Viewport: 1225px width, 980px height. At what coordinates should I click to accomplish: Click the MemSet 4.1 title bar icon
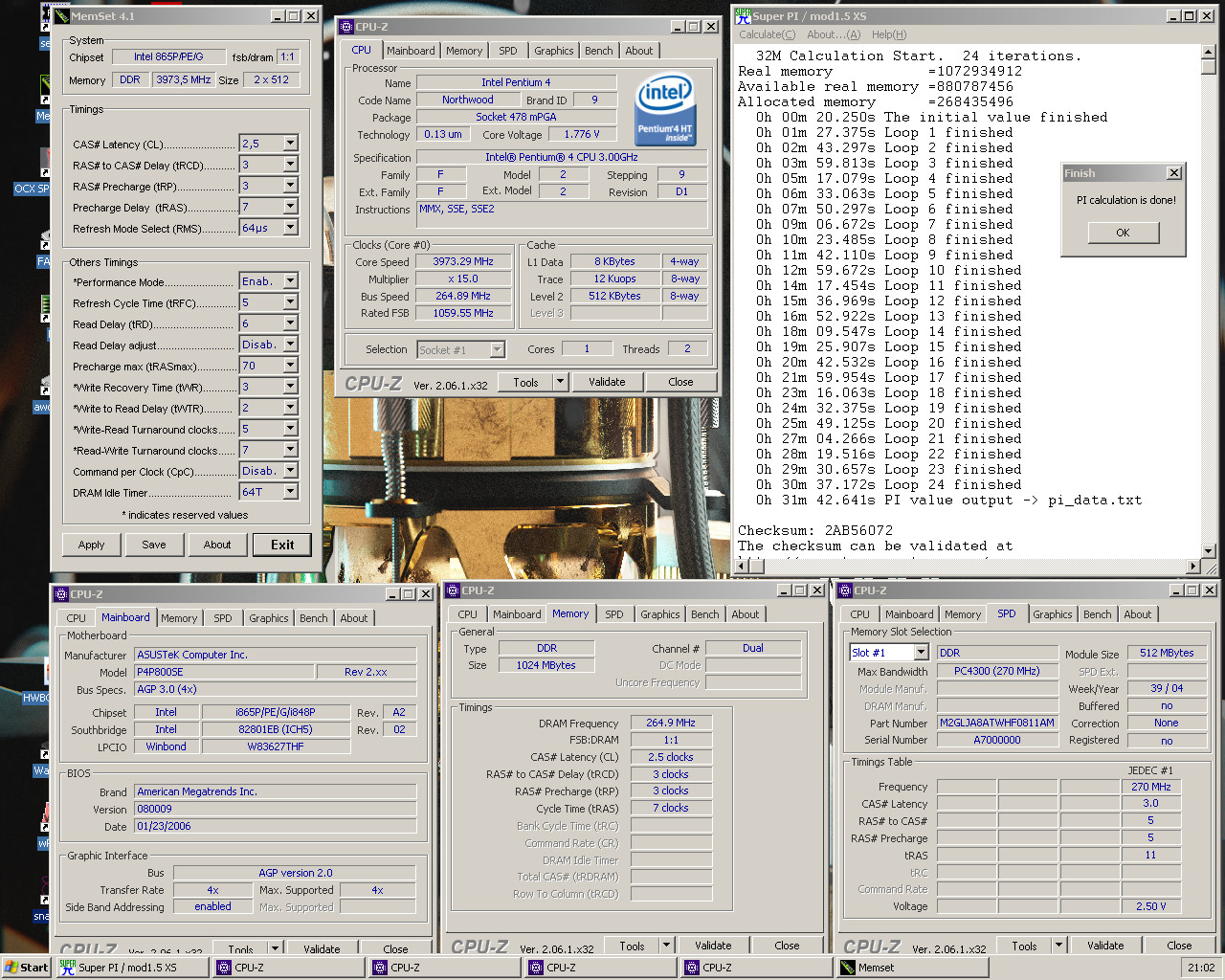click(62, 15)
